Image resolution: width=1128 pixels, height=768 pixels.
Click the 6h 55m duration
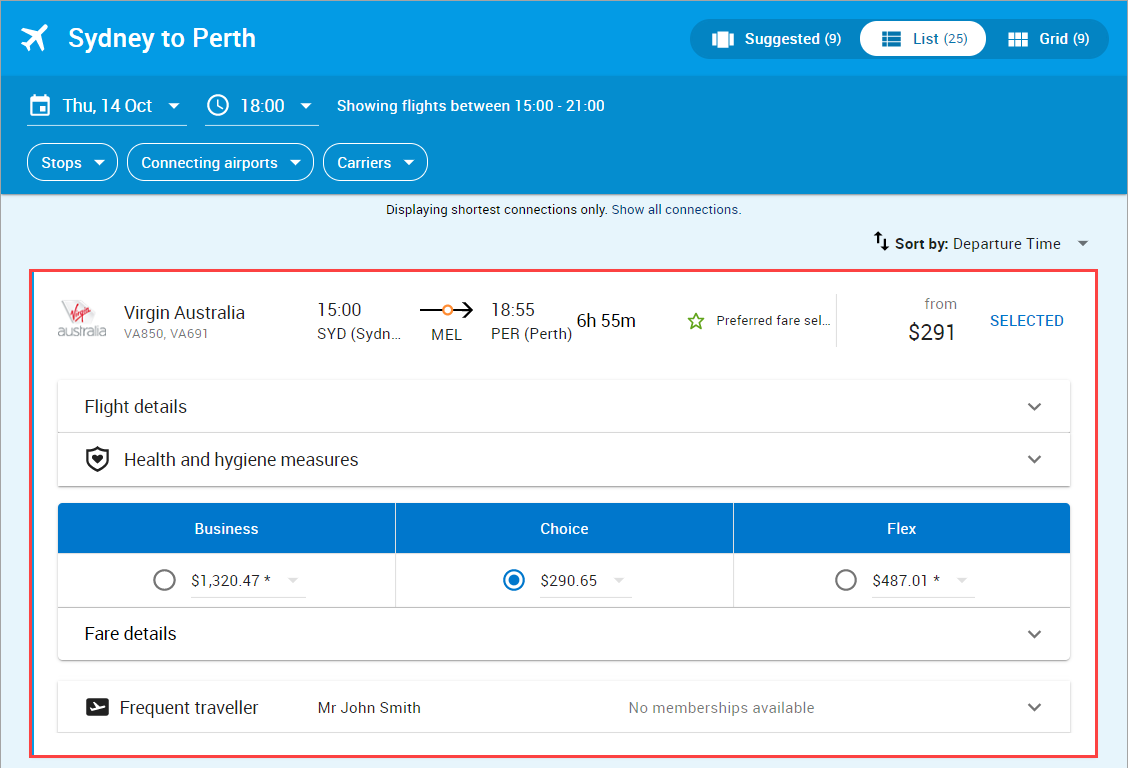(x=606, y=321)
